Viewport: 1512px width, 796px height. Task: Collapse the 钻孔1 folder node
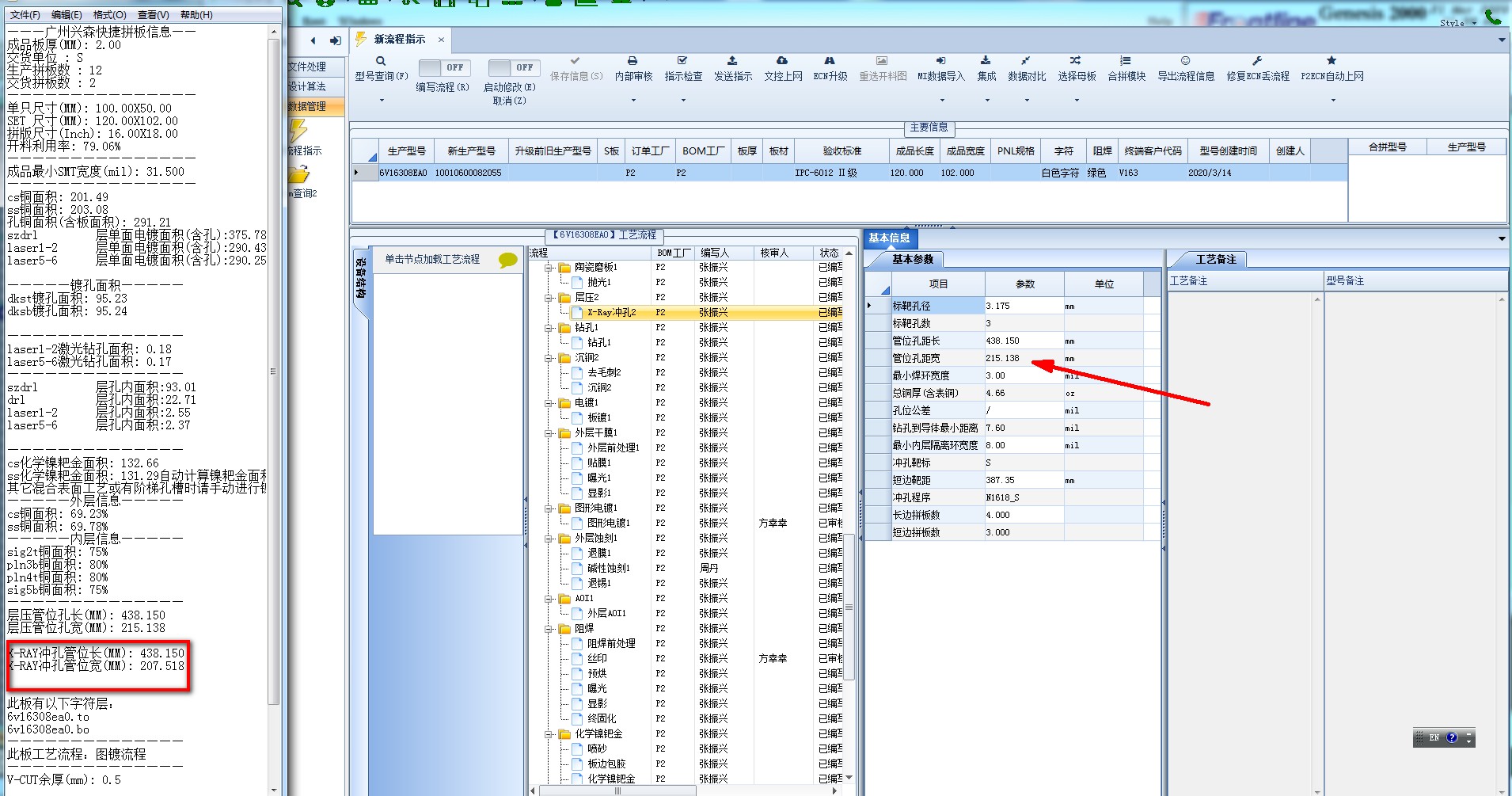(549, 328)
